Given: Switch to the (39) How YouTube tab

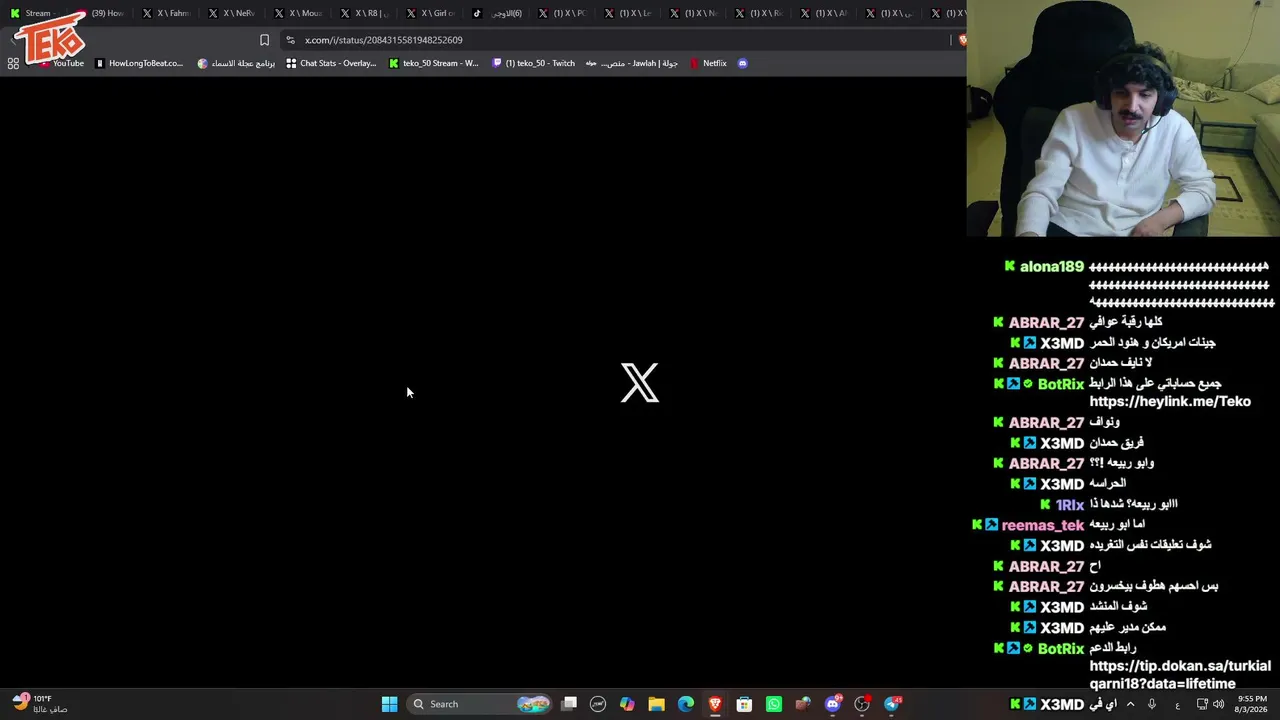Looking at the screenshot, I should click(99, 13).
